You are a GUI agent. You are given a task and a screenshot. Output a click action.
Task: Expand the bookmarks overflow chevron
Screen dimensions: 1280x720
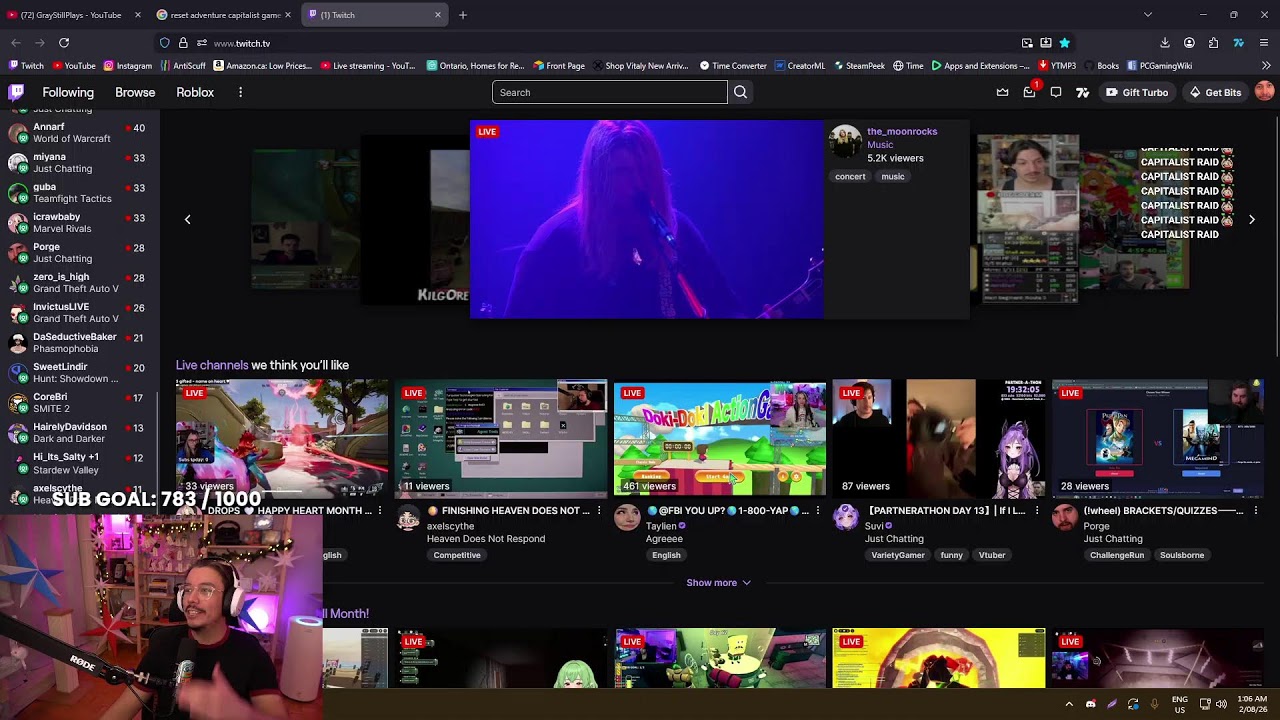[x=1265, y=66]
